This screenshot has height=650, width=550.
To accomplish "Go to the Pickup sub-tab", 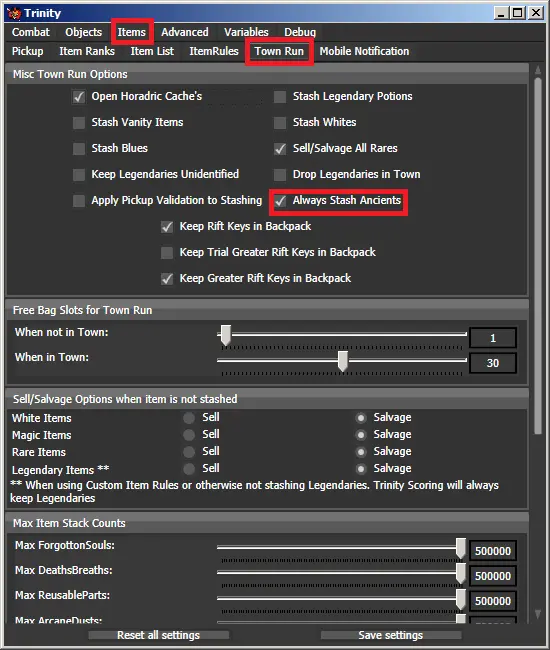I will point(27,51).
